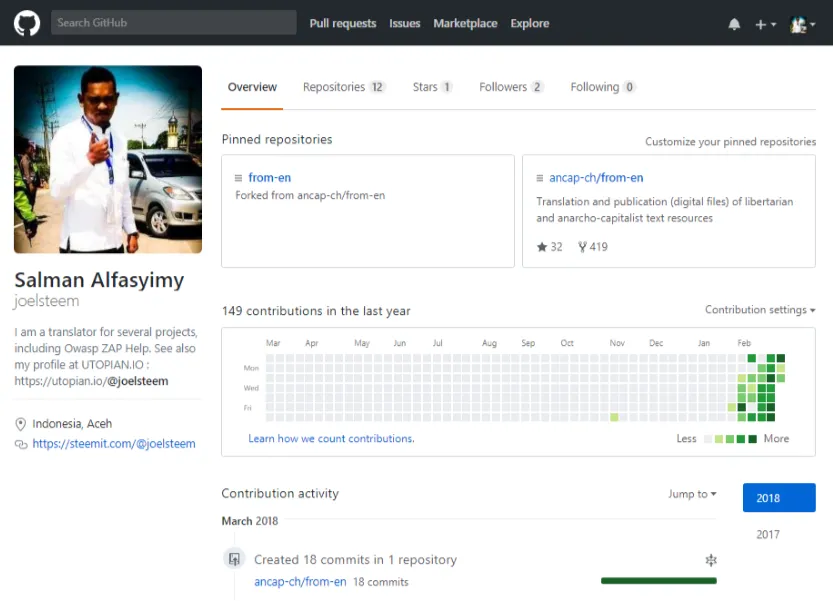Click the November light green contribution cell

[x=614, y=418]
